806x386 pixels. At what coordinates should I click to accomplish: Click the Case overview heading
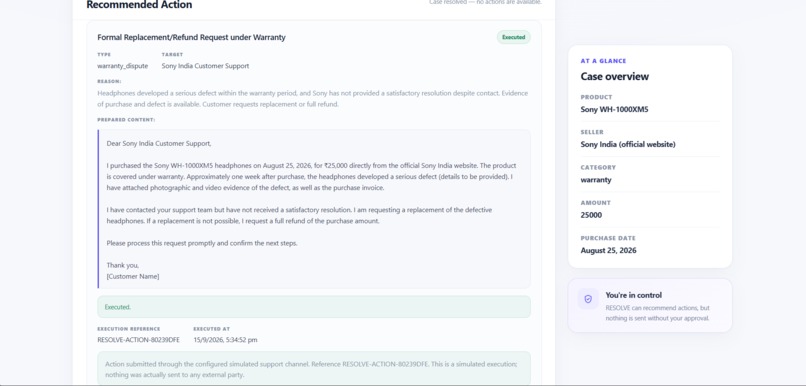click(x=614, y=77)
